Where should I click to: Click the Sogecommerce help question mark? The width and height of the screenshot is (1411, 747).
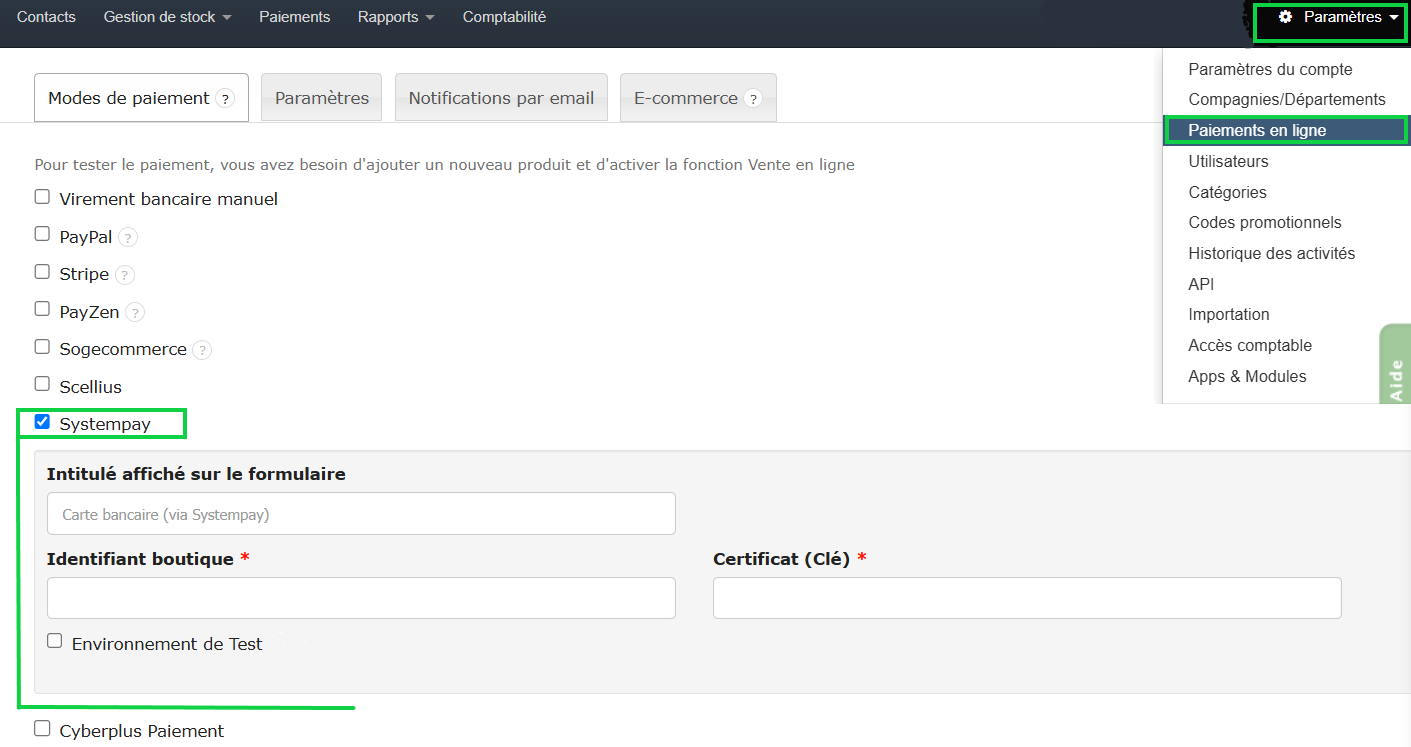point(202,349)
